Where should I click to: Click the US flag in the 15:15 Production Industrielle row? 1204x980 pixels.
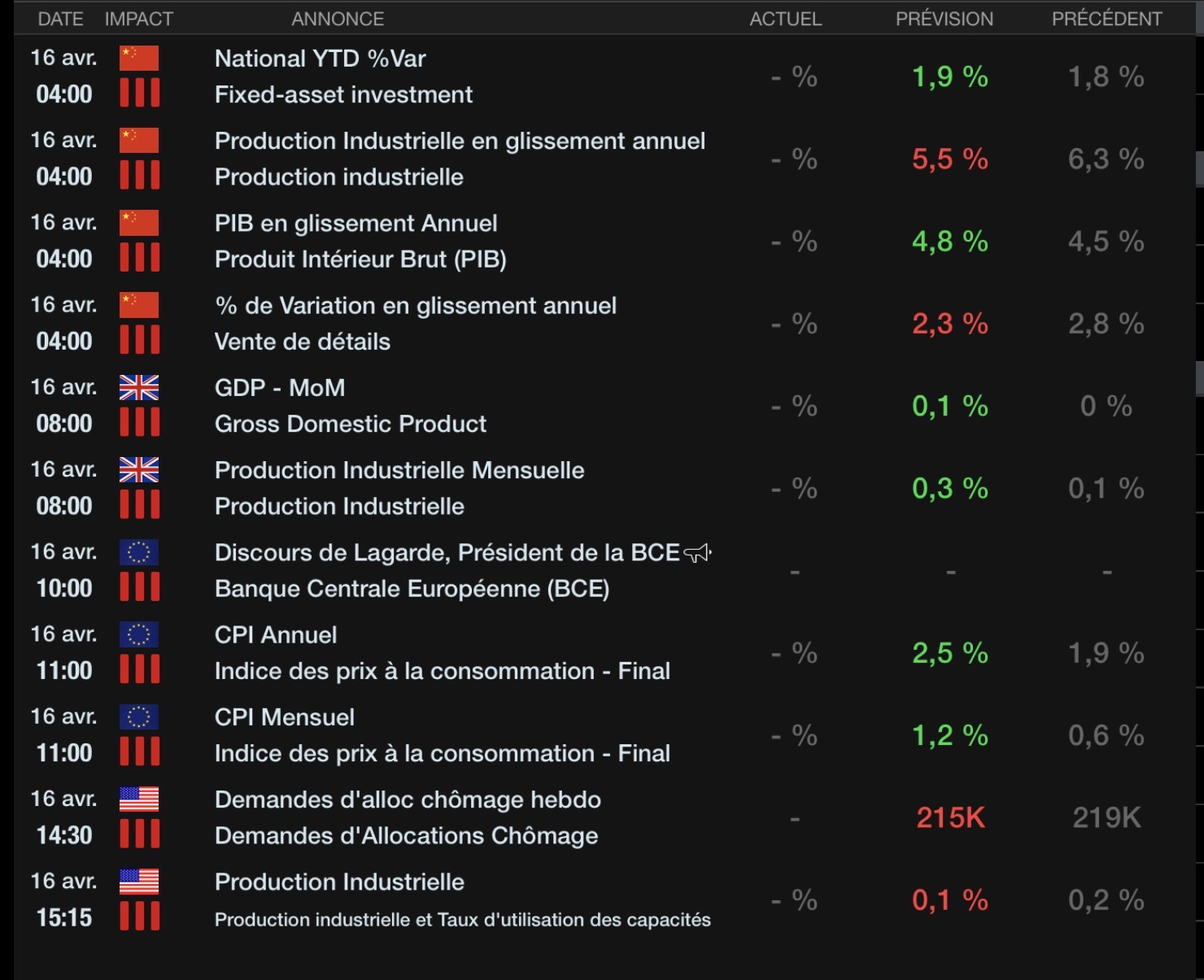(x=139, y=882)
